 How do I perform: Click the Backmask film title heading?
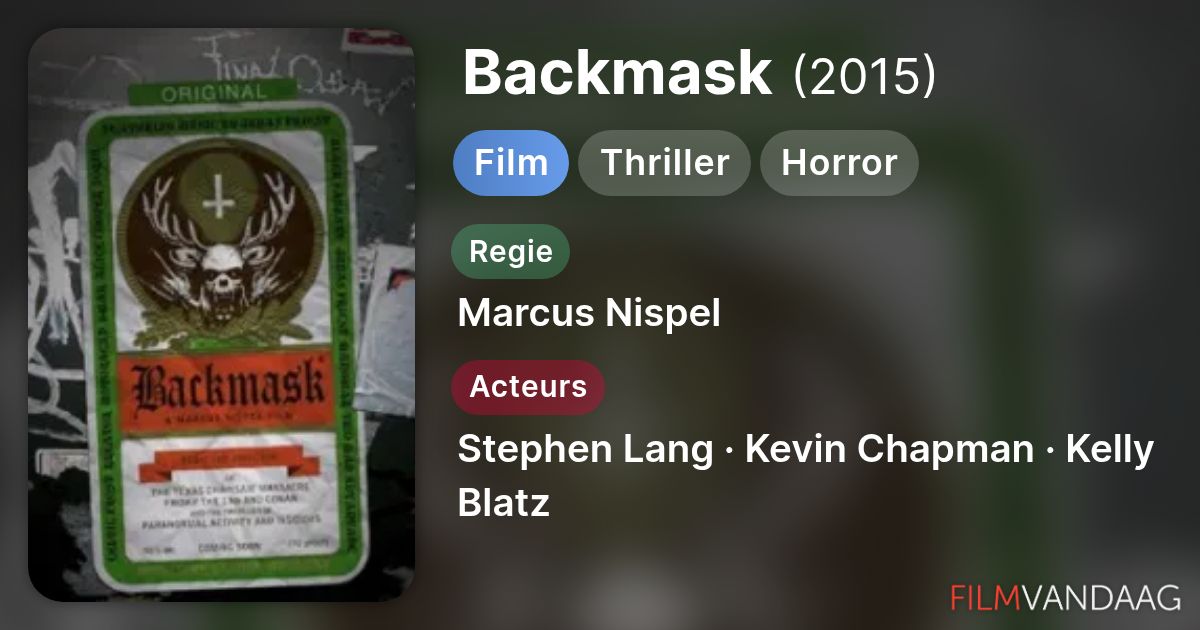[618, 72]
